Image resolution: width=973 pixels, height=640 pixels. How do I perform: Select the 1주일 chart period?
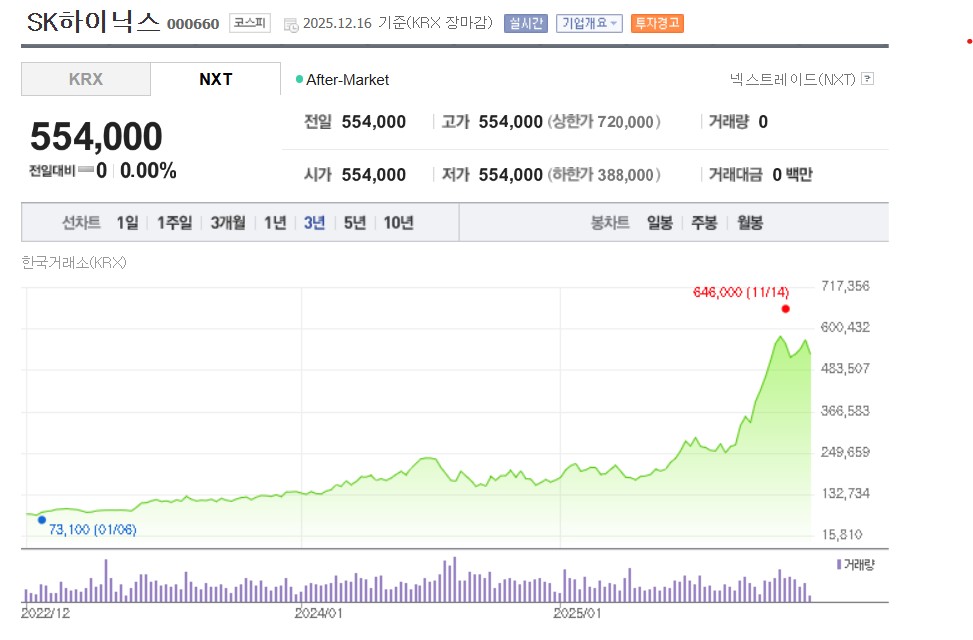pos(174,222)
